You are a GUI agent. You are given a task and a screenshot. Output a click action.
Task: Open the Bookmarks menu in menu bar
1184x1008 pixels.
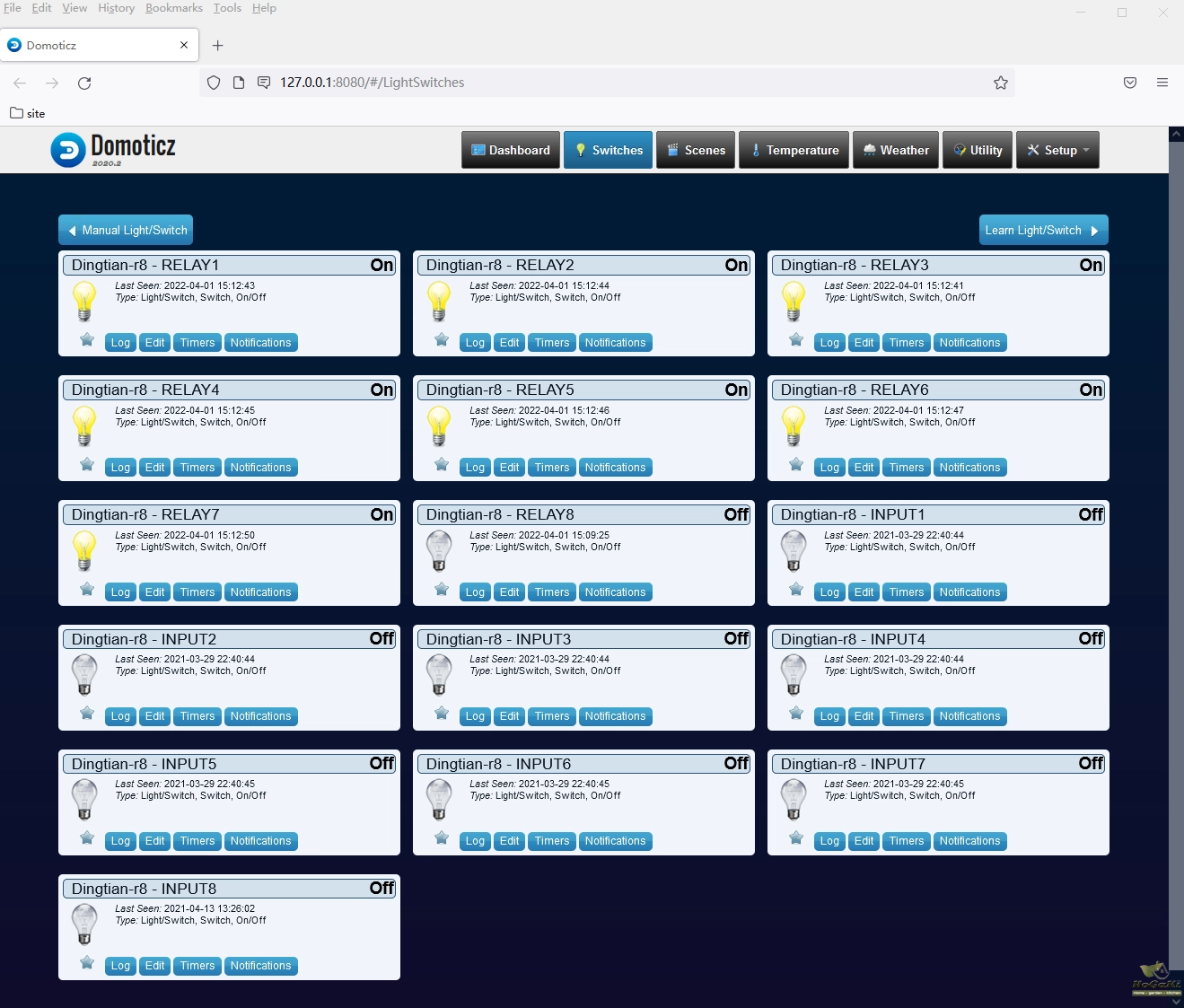click(173, 8)
